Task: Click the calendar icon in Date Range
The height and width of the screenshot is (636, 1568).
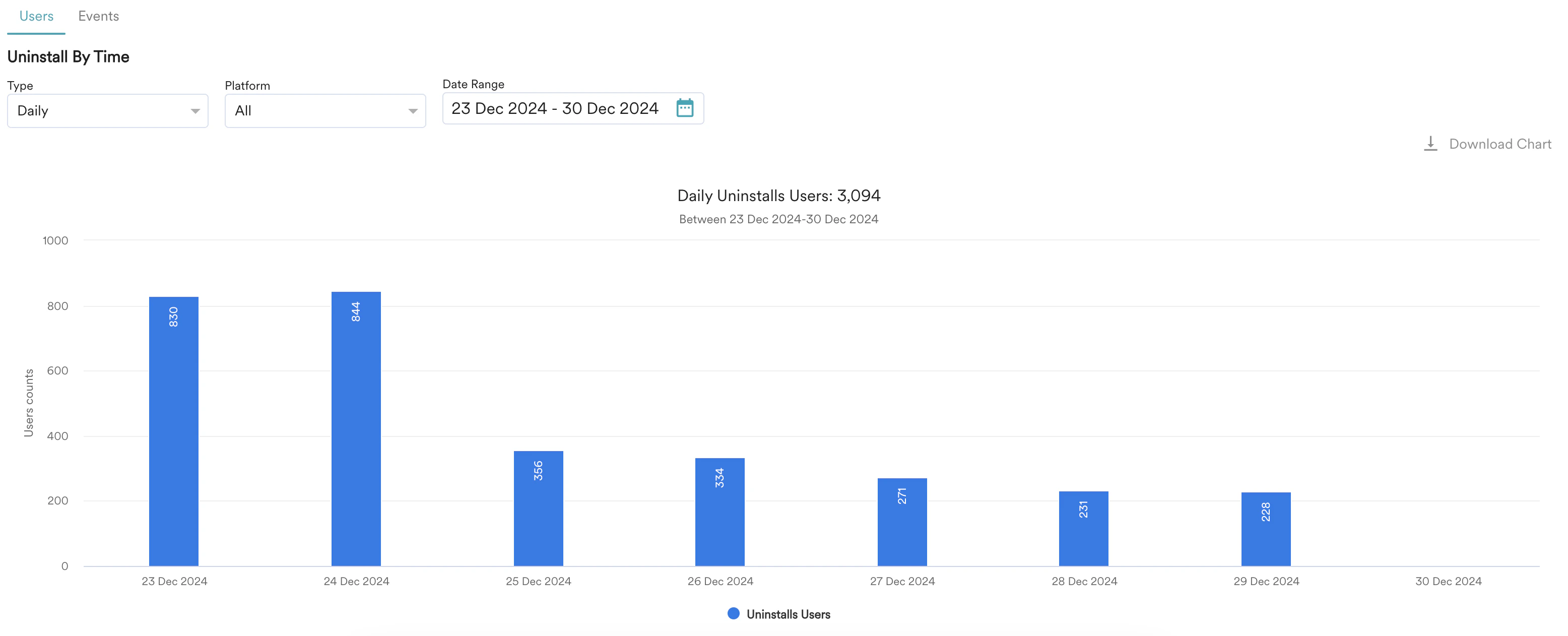Action: [x=685, y=108]
